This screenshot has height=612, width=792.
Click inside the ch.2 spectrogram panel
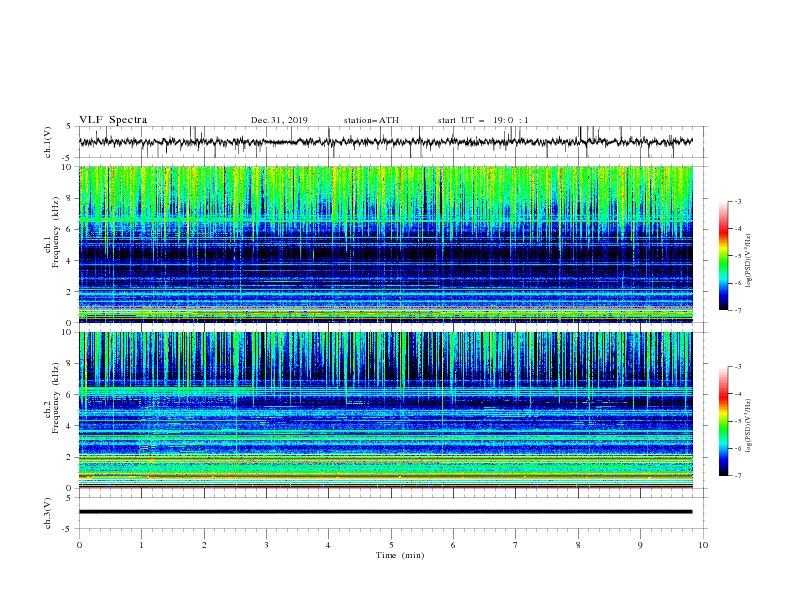386,410
